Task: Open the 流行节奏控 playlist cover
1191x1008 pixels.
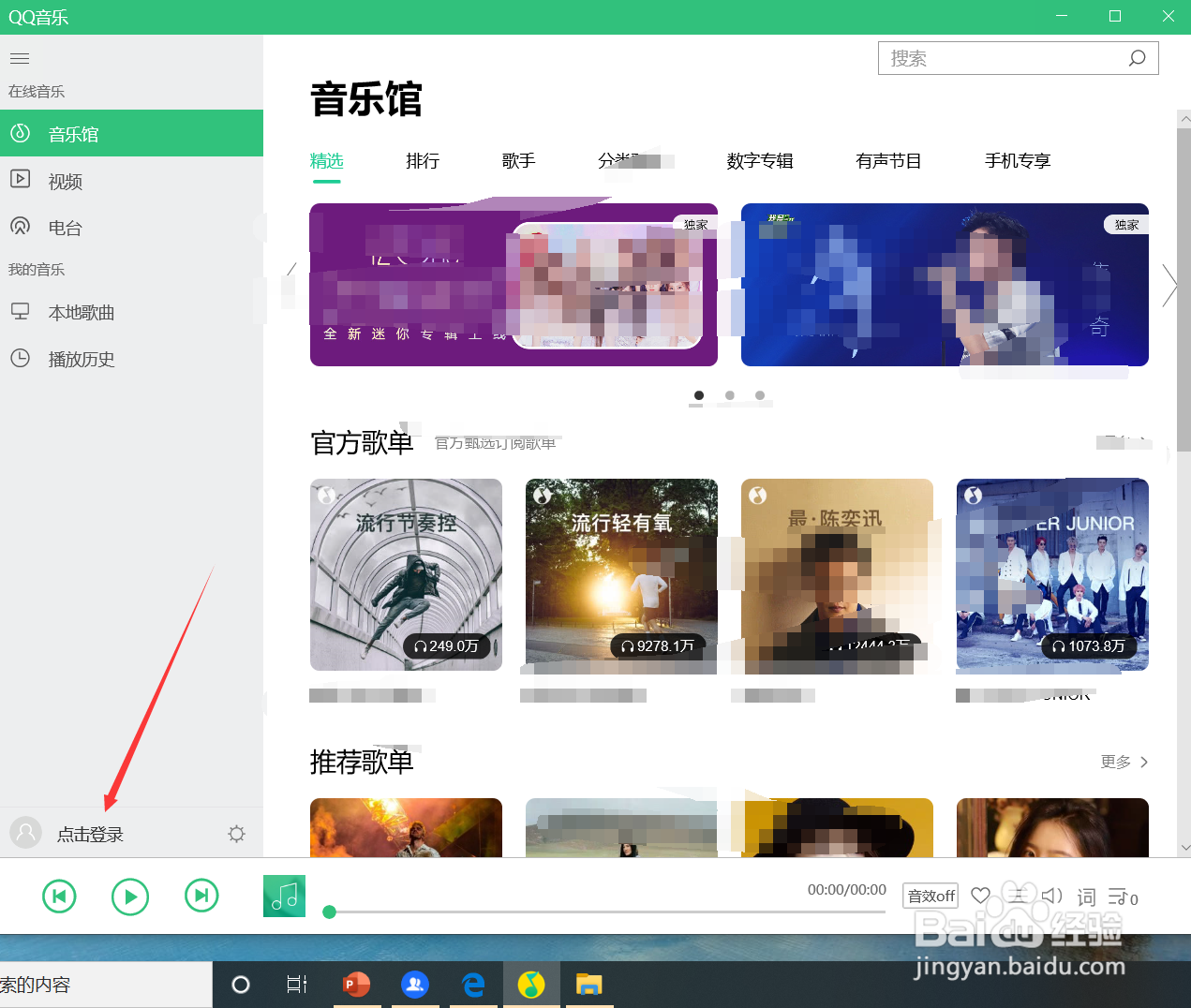Action: click(406, 574)
